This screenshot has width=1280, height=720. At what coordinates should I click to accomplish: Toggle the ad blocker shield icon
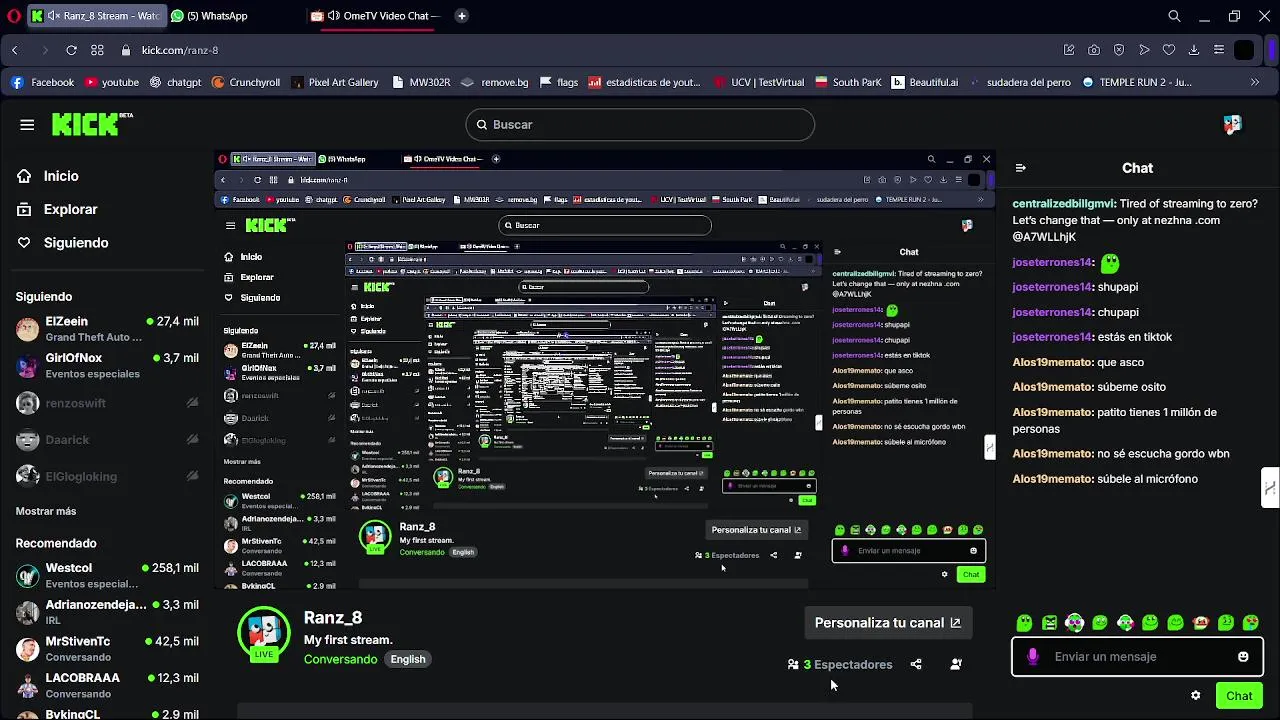[x=1119, y=50]
